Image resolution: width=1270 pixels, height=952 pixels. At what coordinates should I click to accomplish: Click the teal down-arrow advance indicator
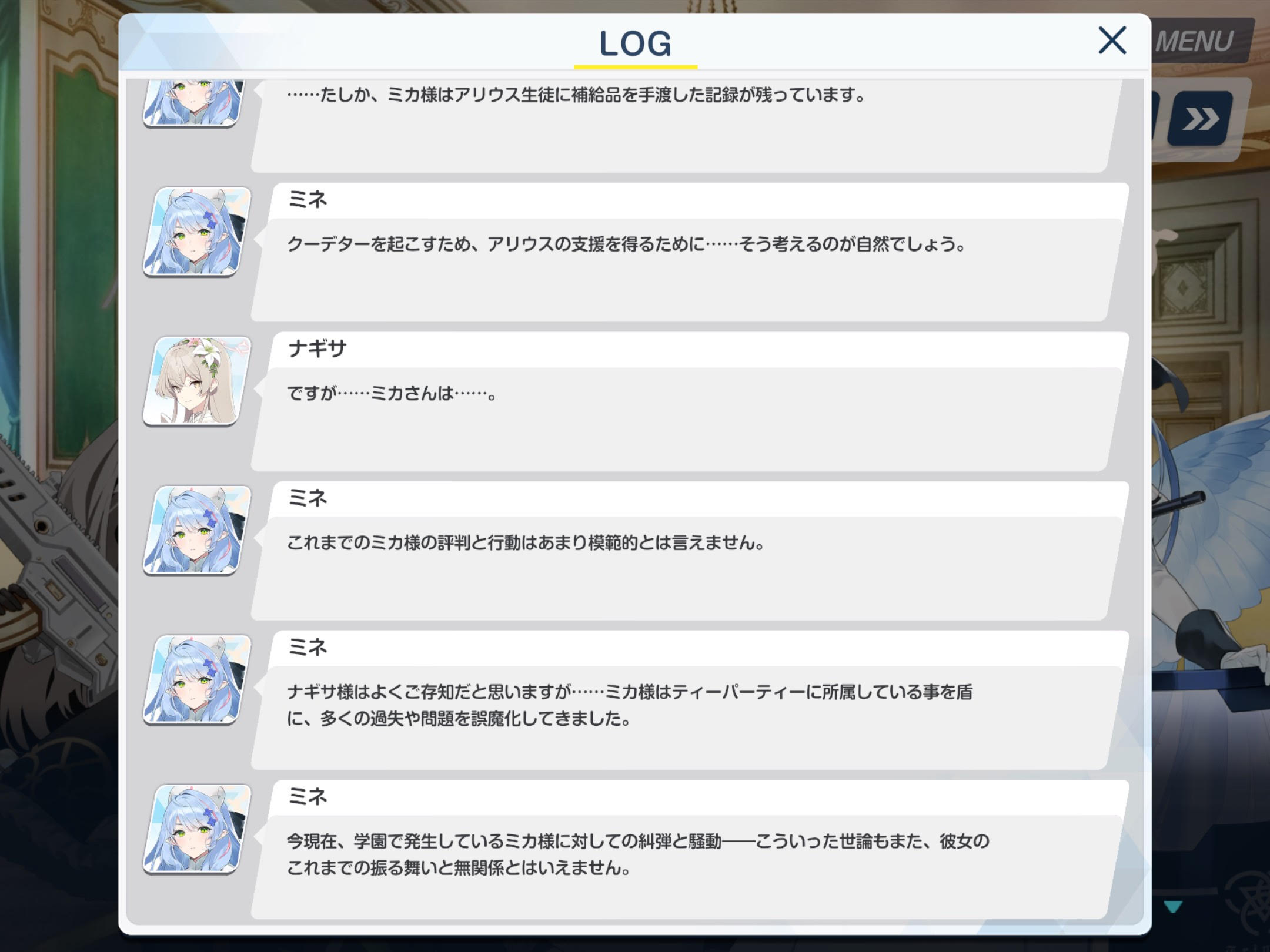coord(1172,906)
